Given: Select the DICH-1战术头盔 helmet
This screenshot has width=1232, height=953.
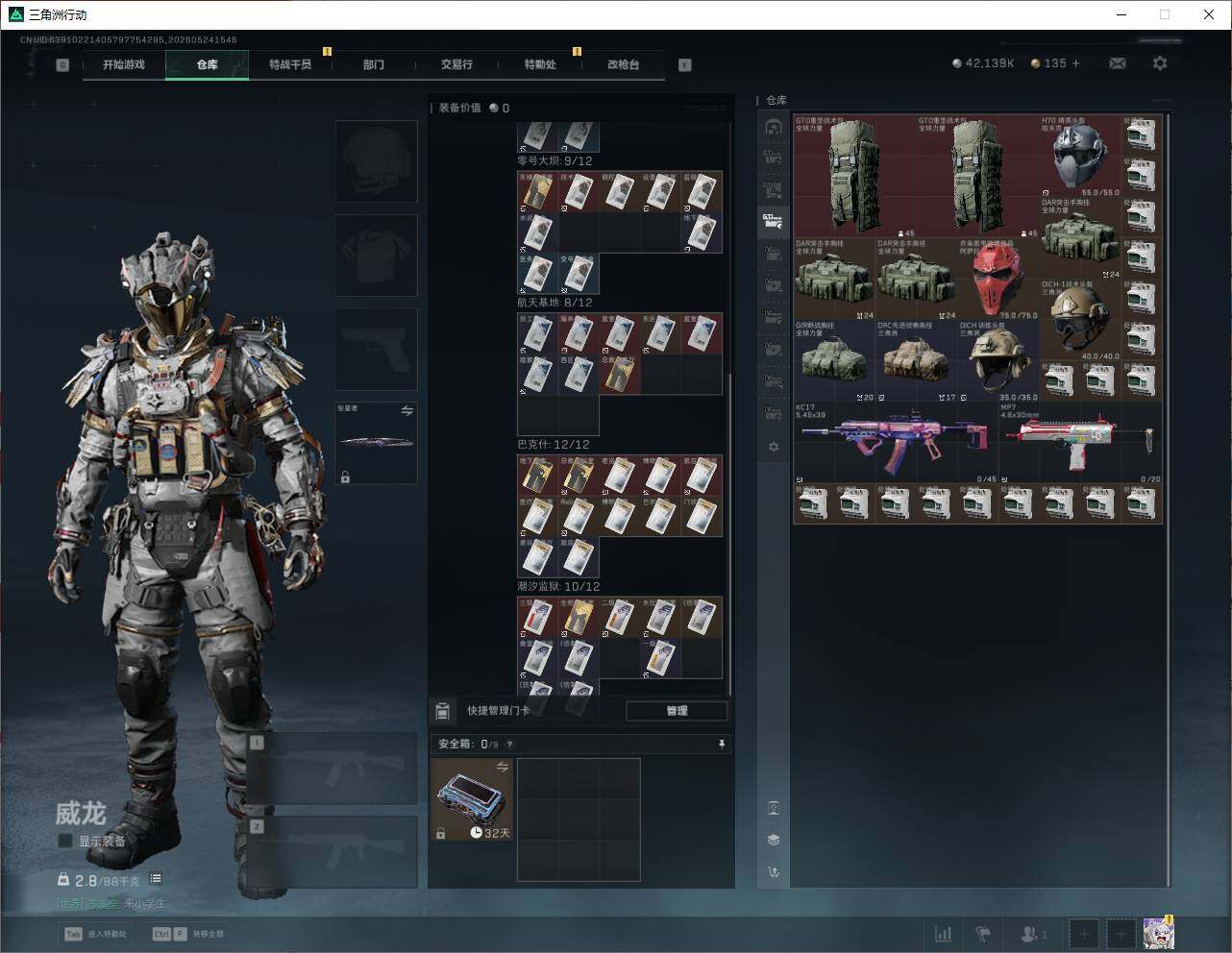Looking at the screenshot, I should (x=1081, y=320).
